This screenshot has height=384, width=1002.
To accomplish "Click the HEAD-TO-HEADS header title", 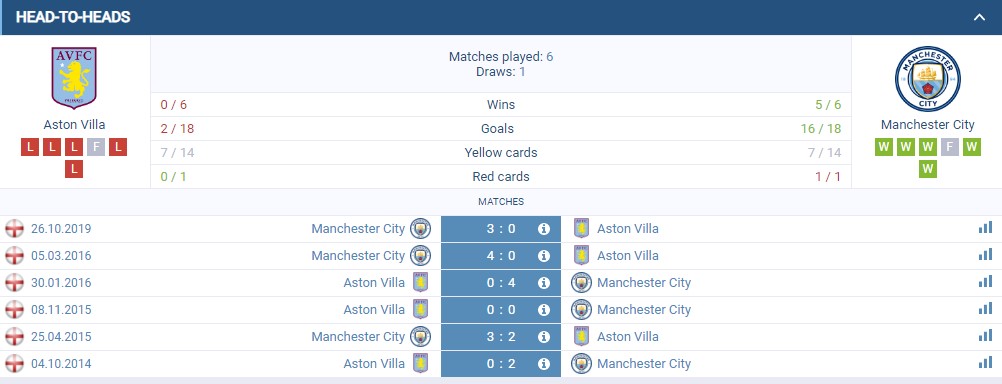I will click(73, 17).
